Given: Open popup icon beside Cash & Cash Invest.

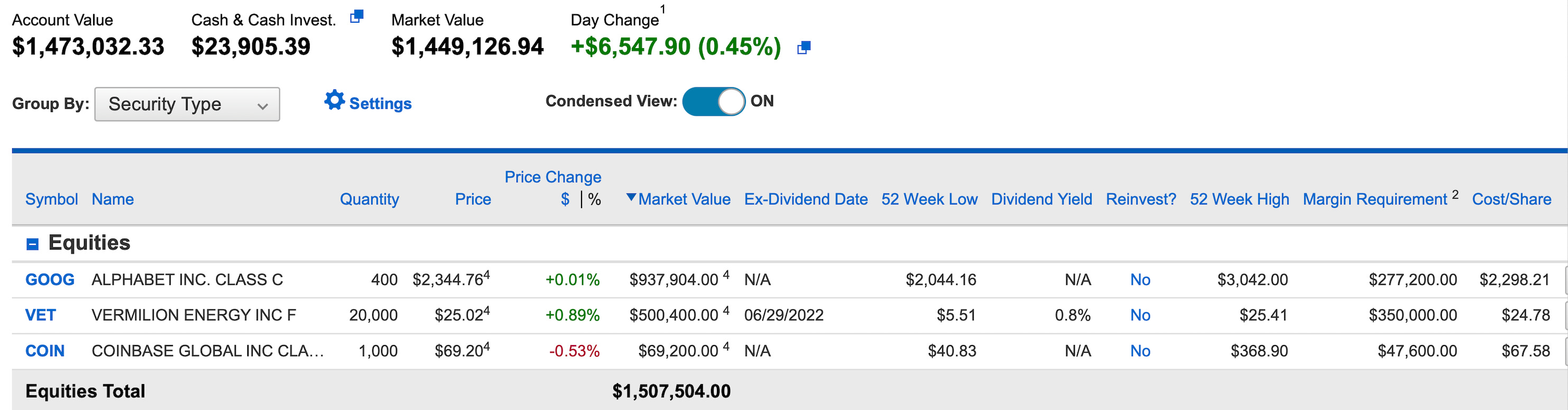Looking at the screenshot, I should tap(357, 17).
